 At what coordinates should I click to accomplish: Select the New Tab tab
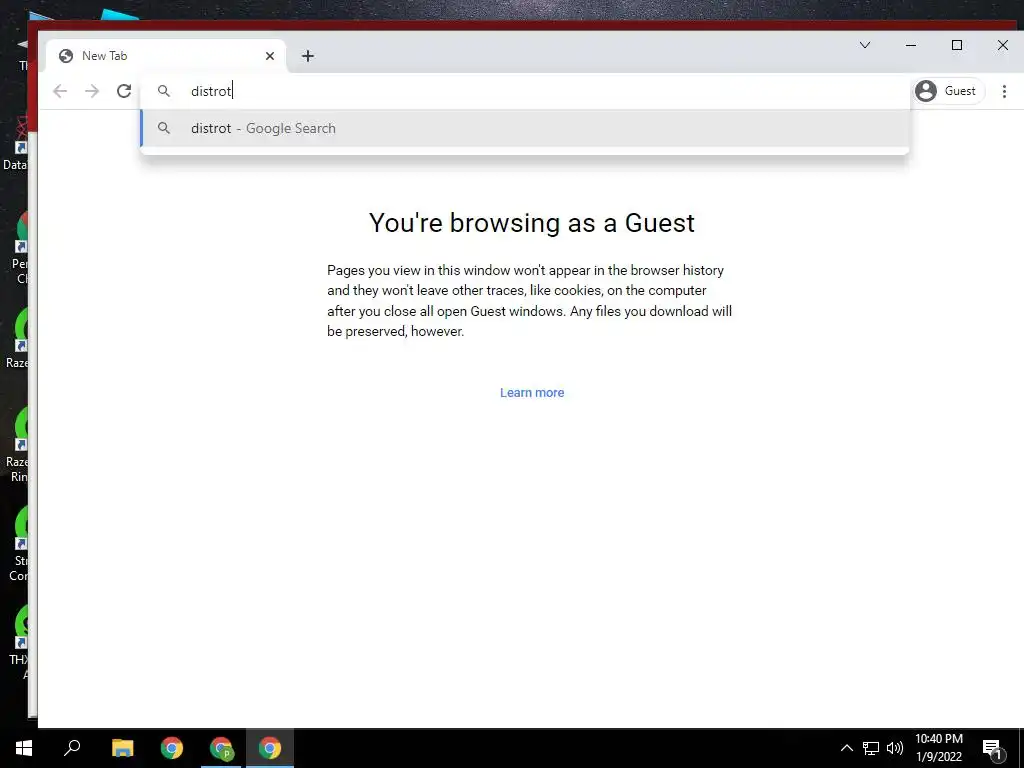166,56
